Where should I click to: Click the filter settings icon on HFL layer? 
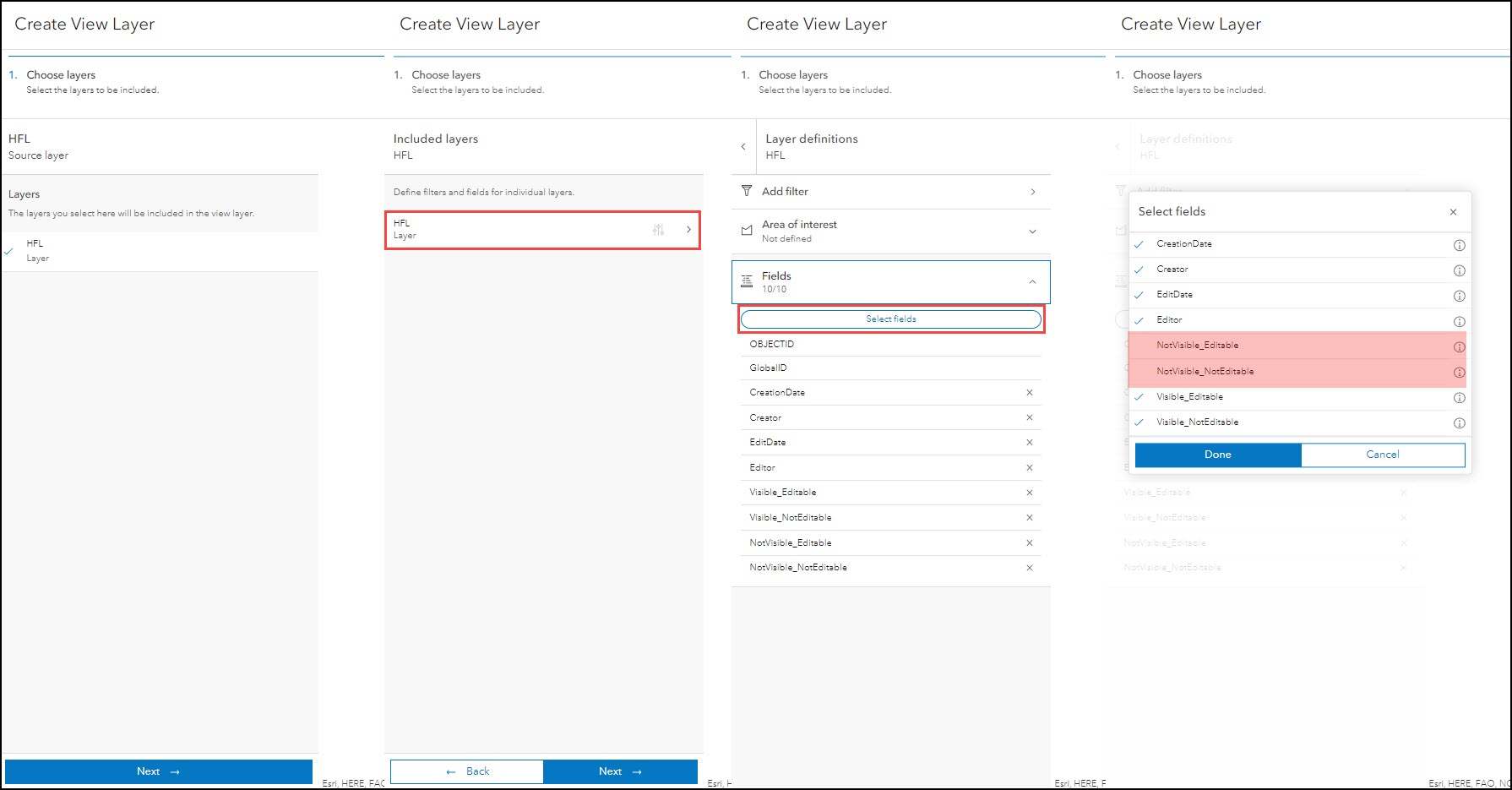[659, 230]
